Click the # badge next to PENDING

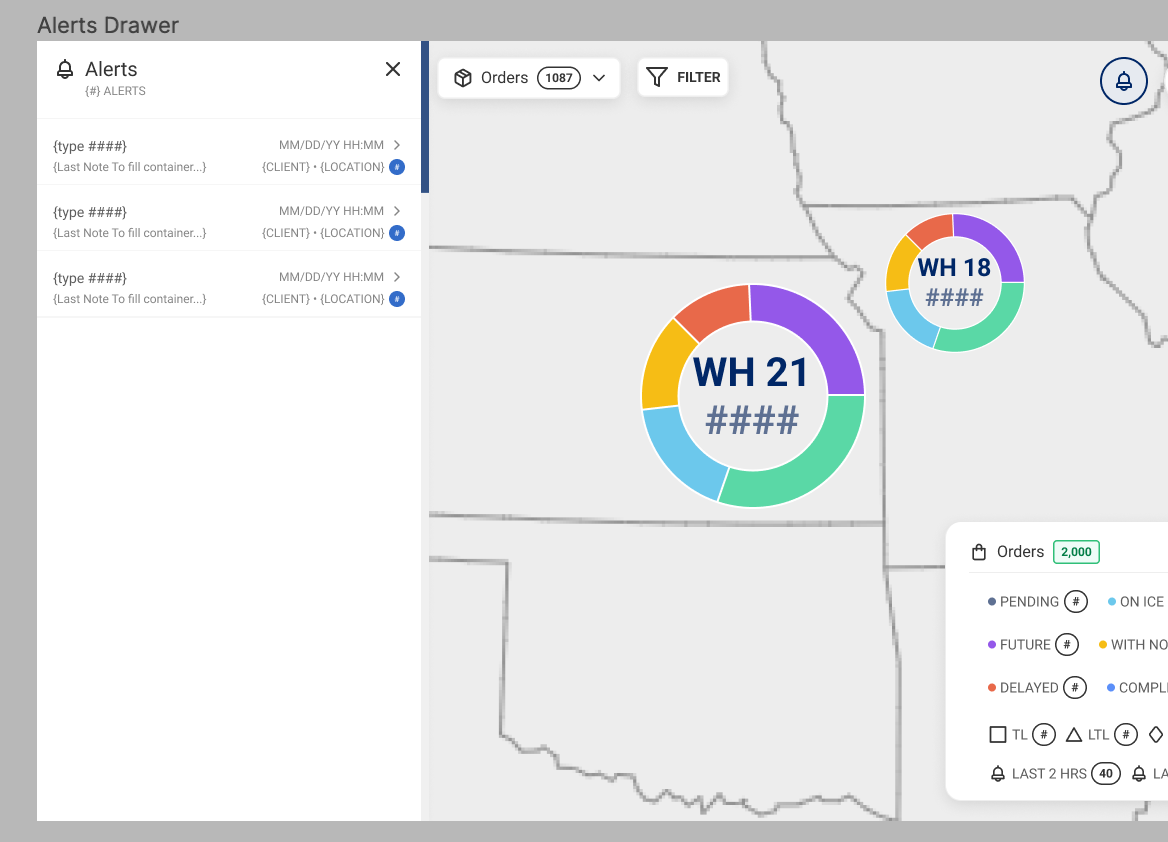1076,601
